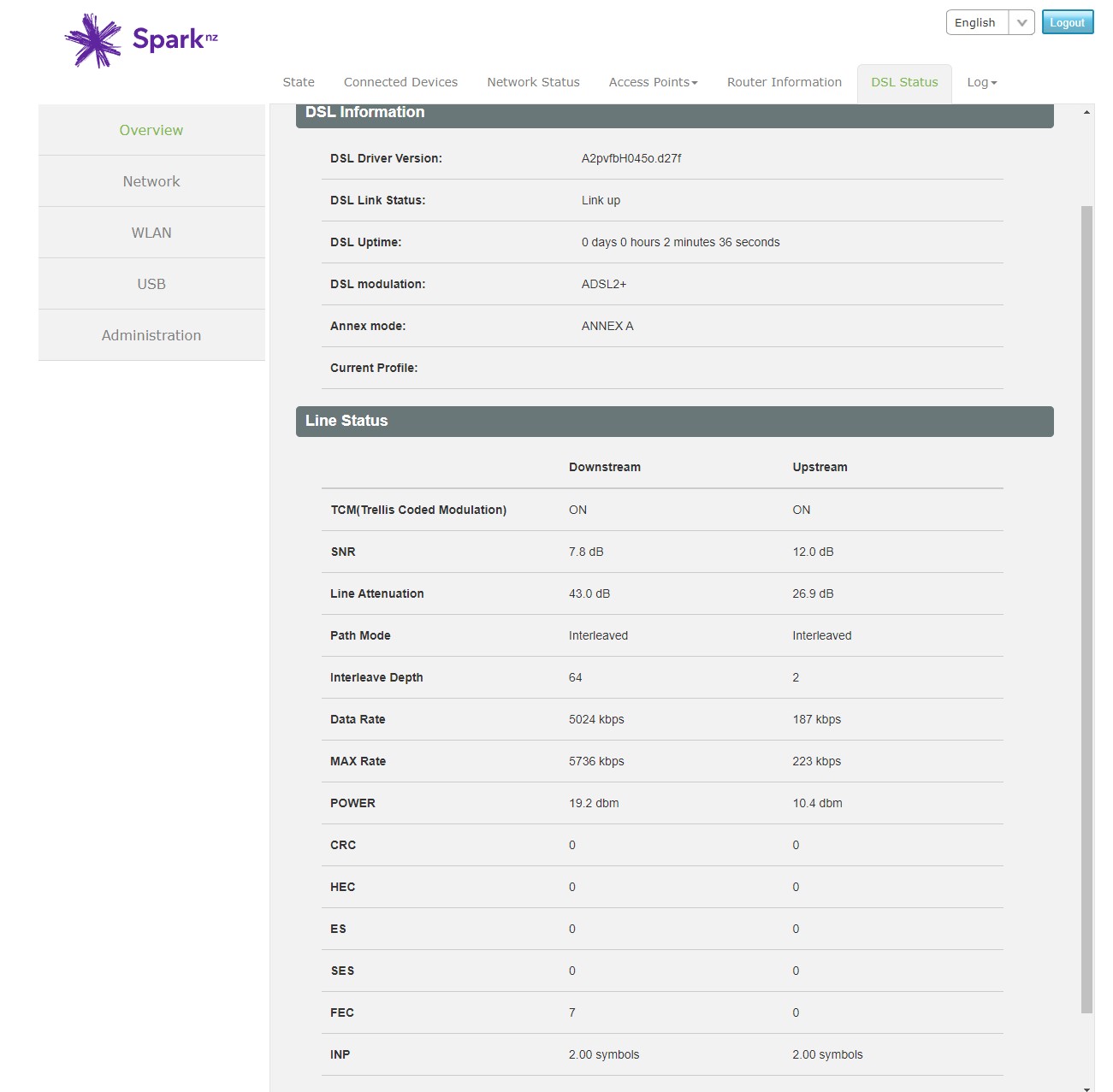Click the vertical scrollbar thumb

1086,609
